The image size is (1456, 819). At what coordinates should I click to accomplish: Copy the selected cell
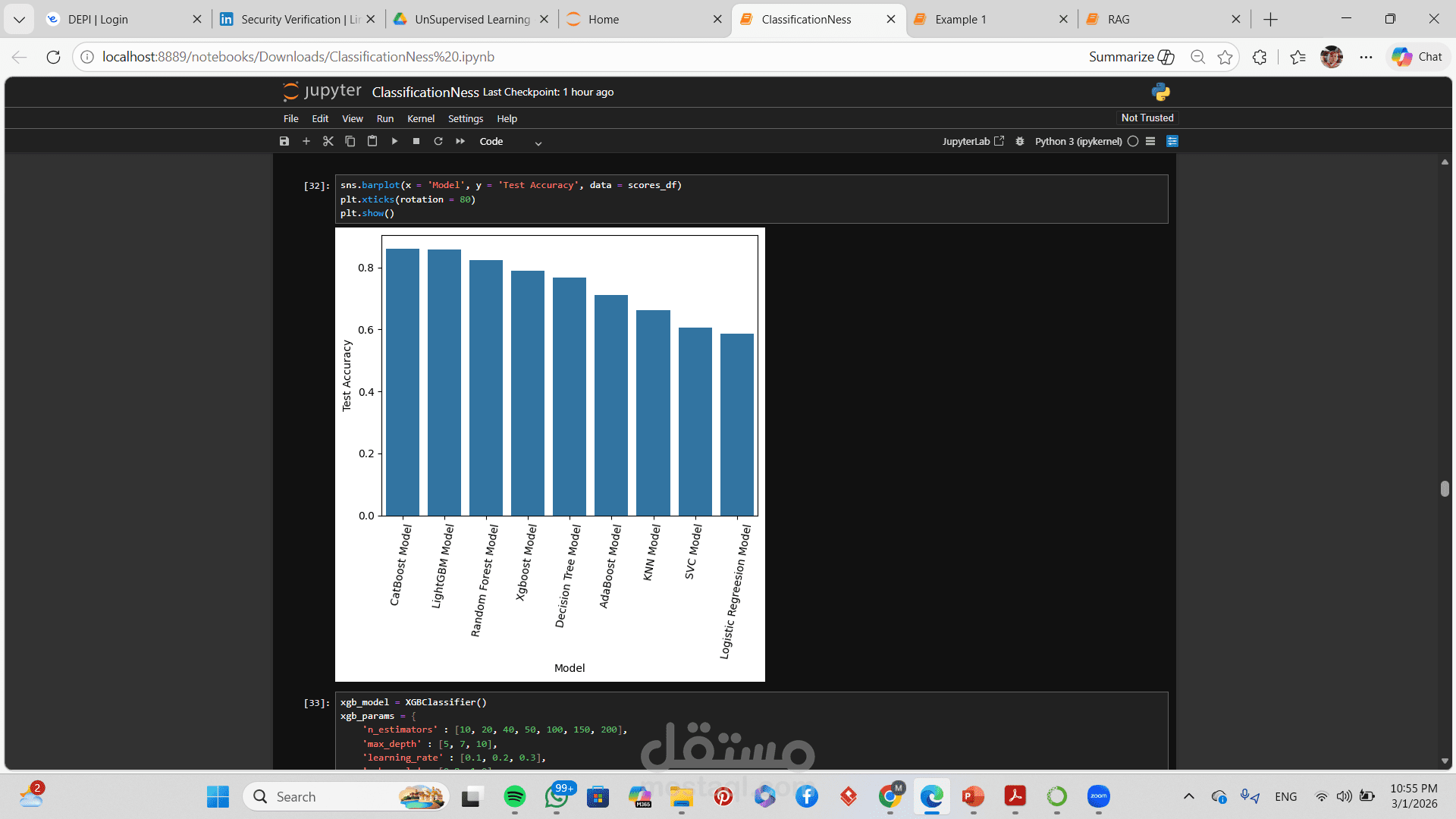(x=350, y=141)
